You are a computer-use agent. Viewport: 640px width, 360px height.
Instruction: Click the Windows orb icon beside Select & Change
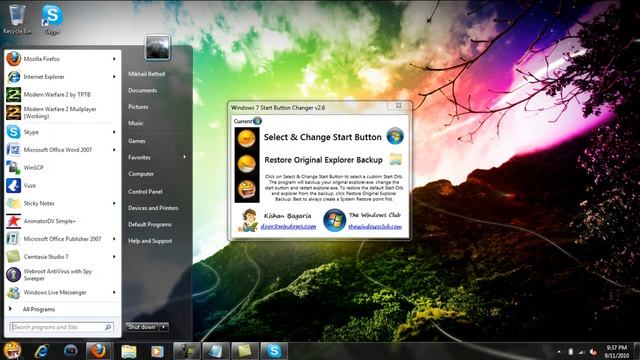tap(395, 136)
